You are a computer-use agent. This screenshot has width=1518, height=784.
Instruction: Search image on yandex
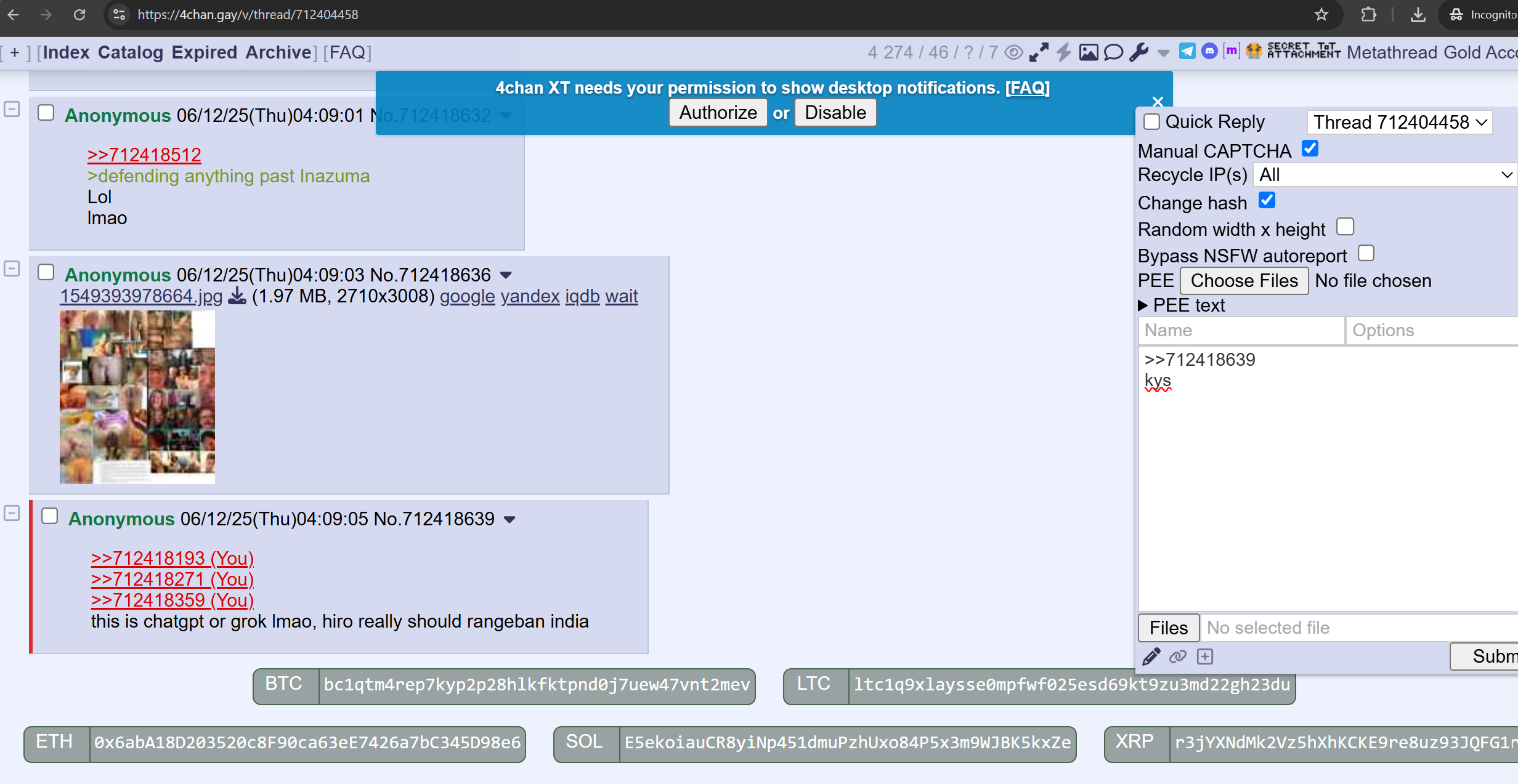(x=530, y=296)
